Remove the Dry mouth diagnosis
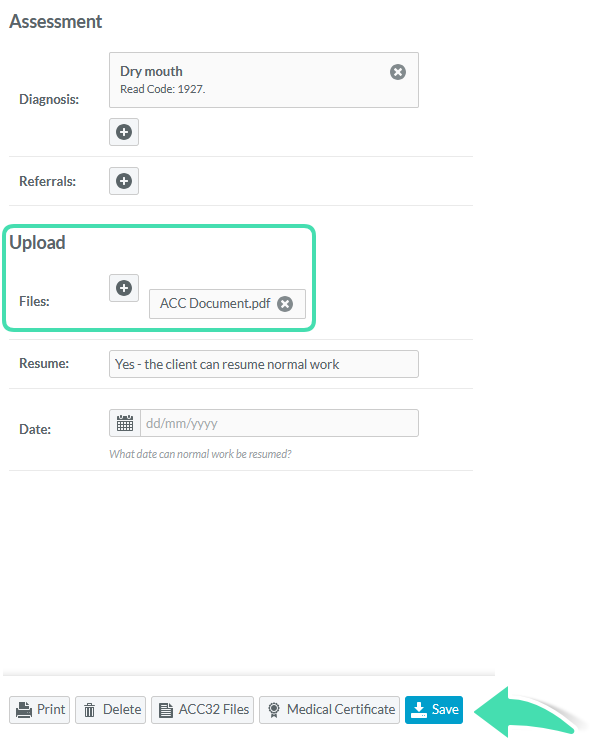The height and width of the screenshot is (743, 591). click(x=398, y=72)
